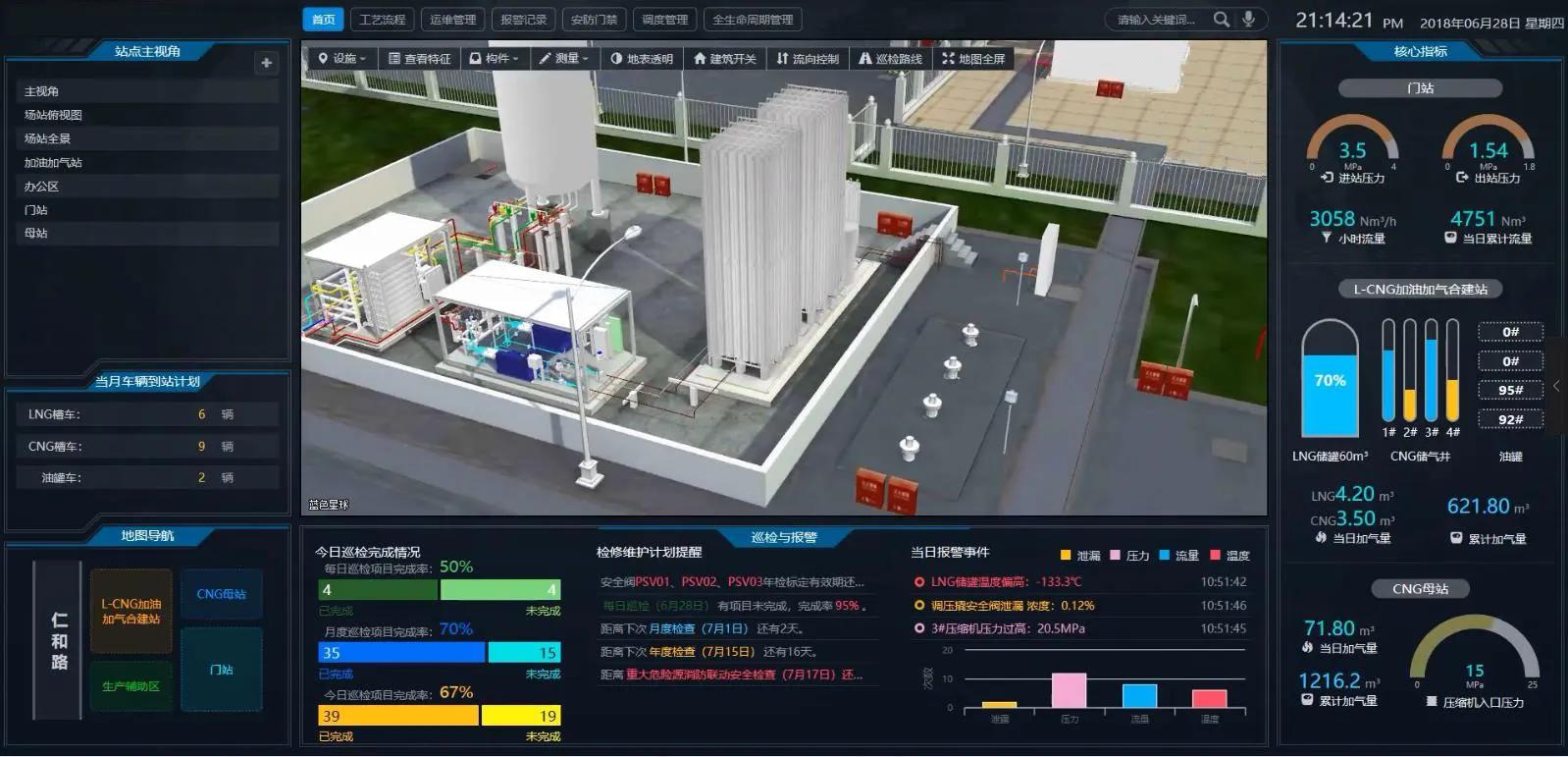Enter 地图全屏 fullscreen map mode
Image resolution: width=1568 pixels, height=757 pixels.
tap(973, 59)
